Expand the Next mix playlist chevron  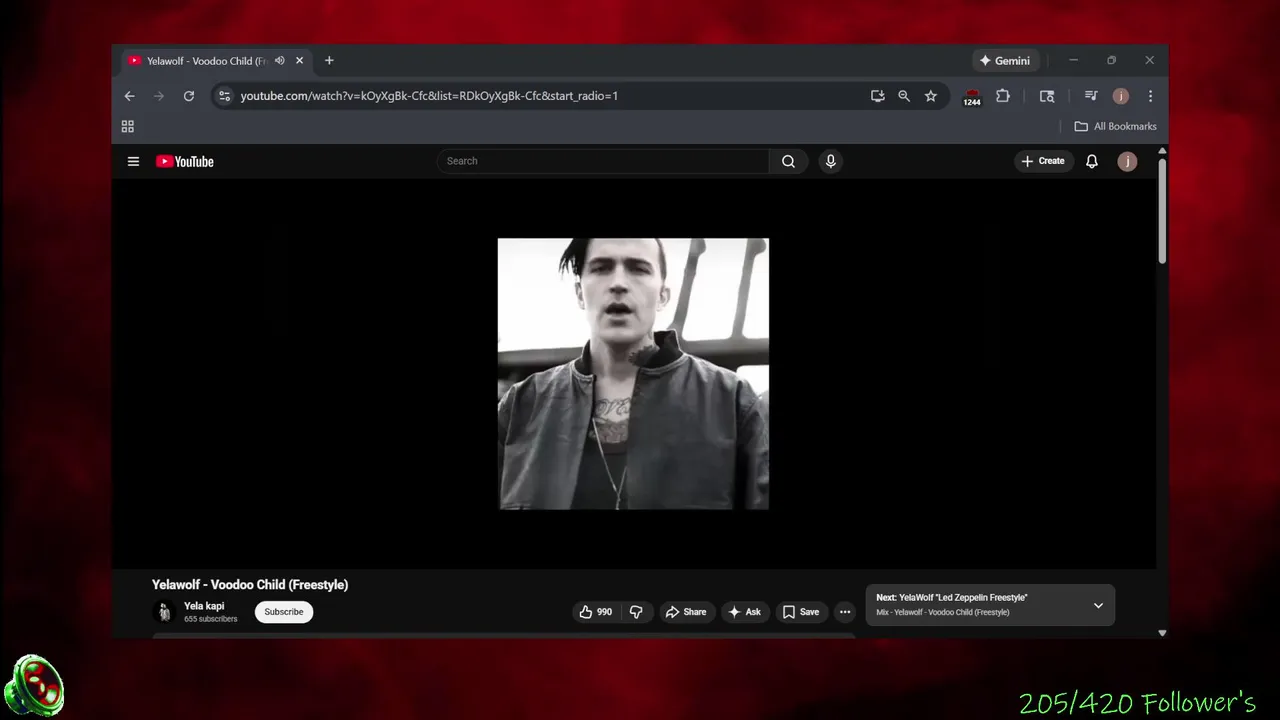click(x=1098, y=605)
